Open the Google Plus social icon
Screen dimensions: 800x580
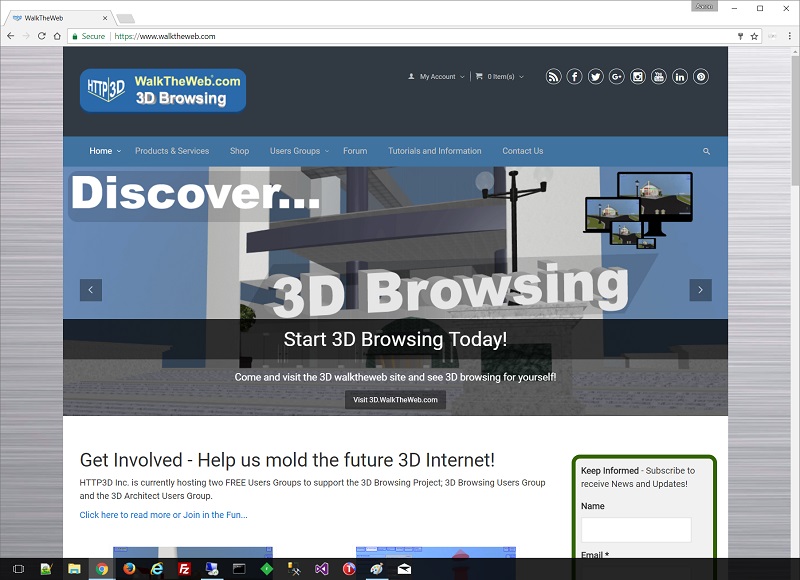[x=616, y=77]
